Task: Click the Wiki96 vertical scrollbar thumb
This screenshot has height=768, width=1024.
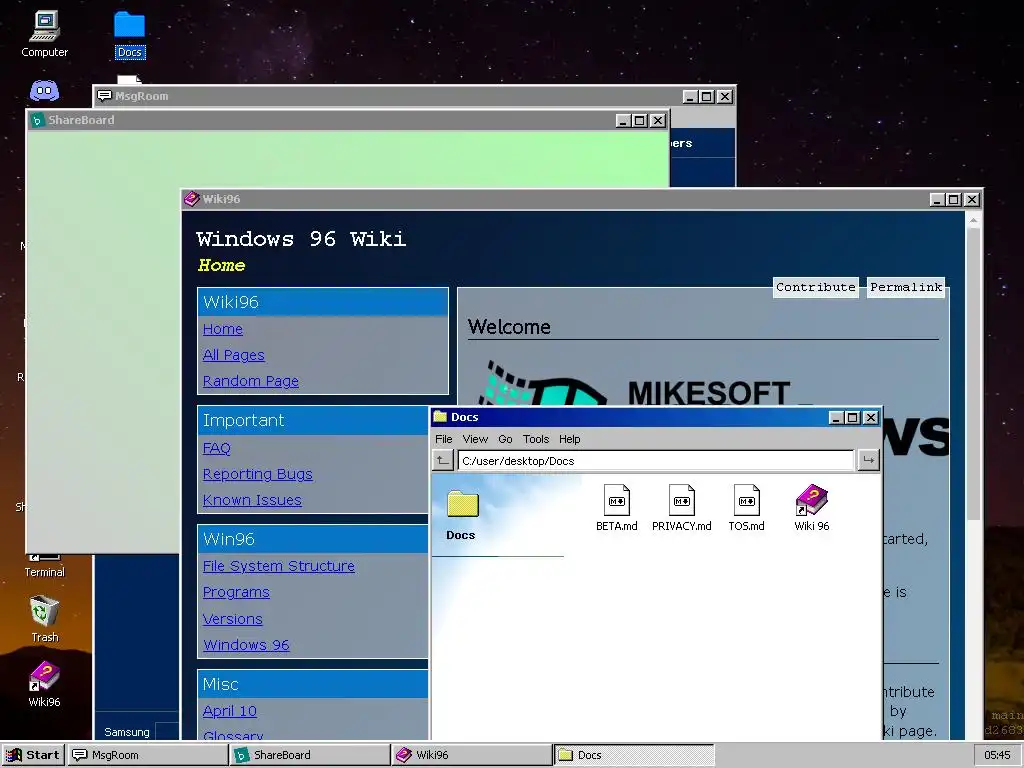Action: pos(973,374)
